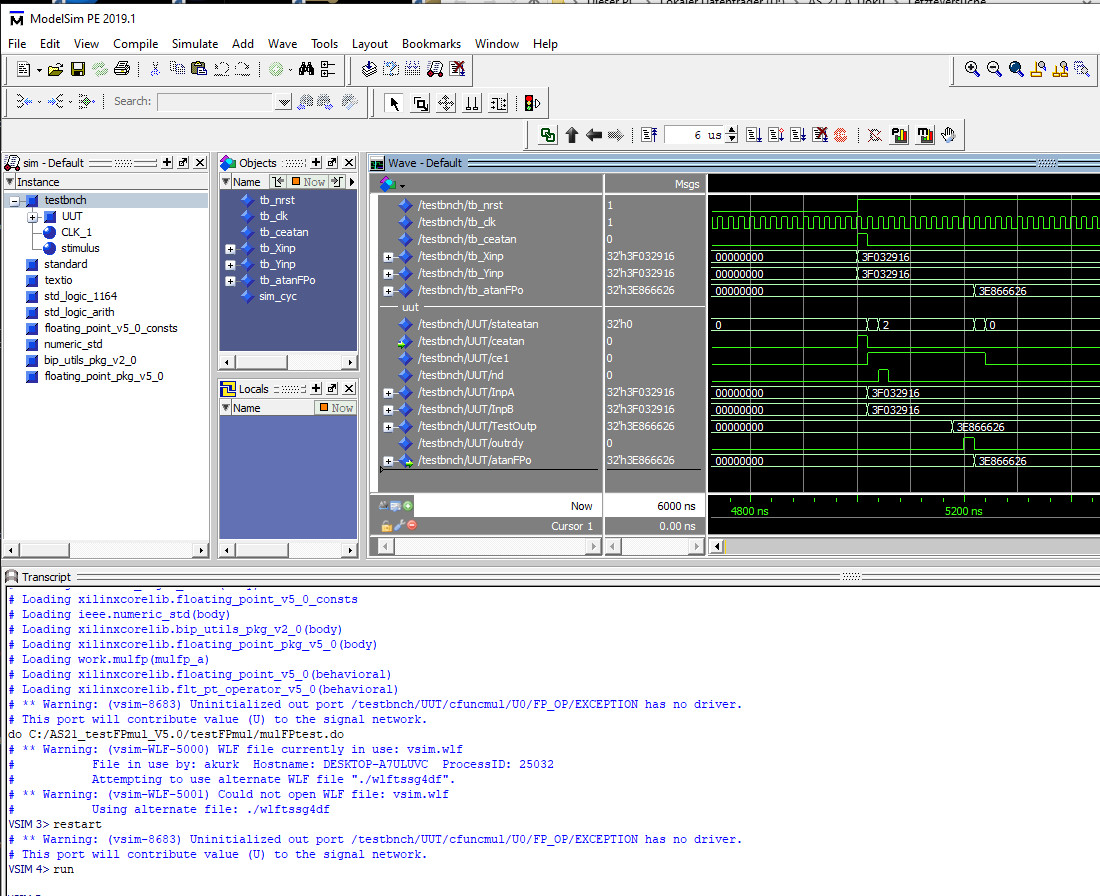Viewport: 1100px width, 896px height.
Task: Click the Performance Profiling icon
Action: coord(899,135)
